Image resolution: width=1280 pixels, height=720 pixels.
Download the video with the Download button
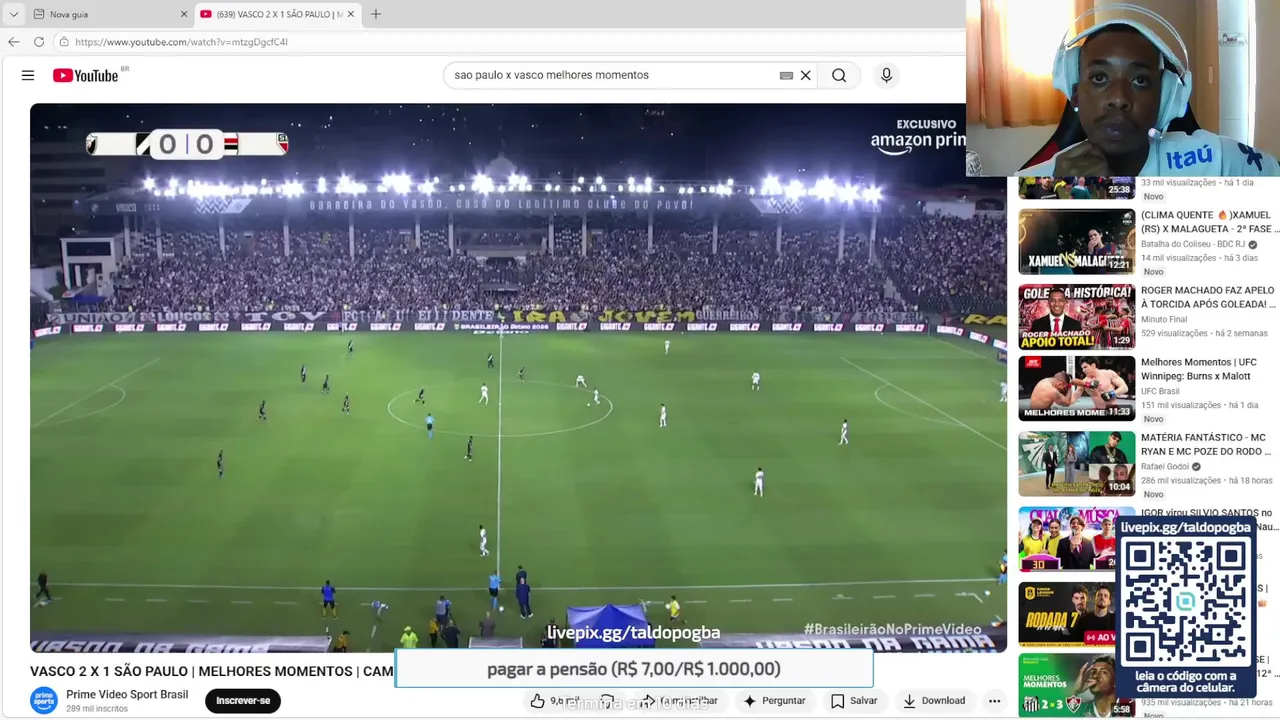click(x=934, y=701)
